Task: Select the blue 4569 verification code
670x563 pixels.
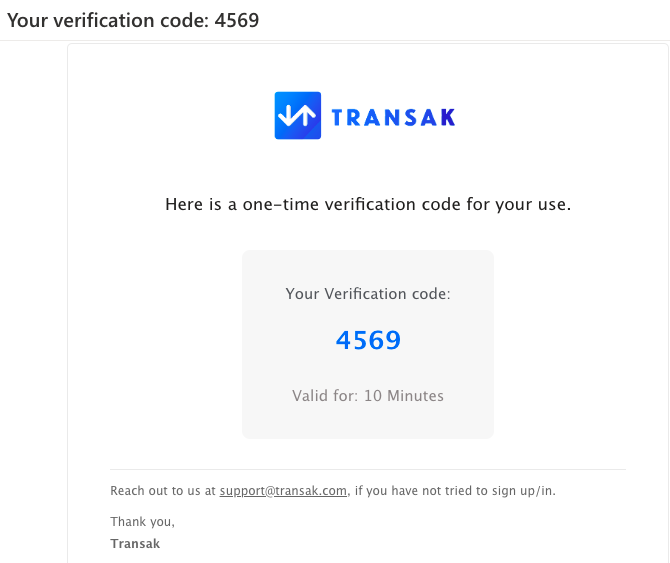Action: [368, 340]
